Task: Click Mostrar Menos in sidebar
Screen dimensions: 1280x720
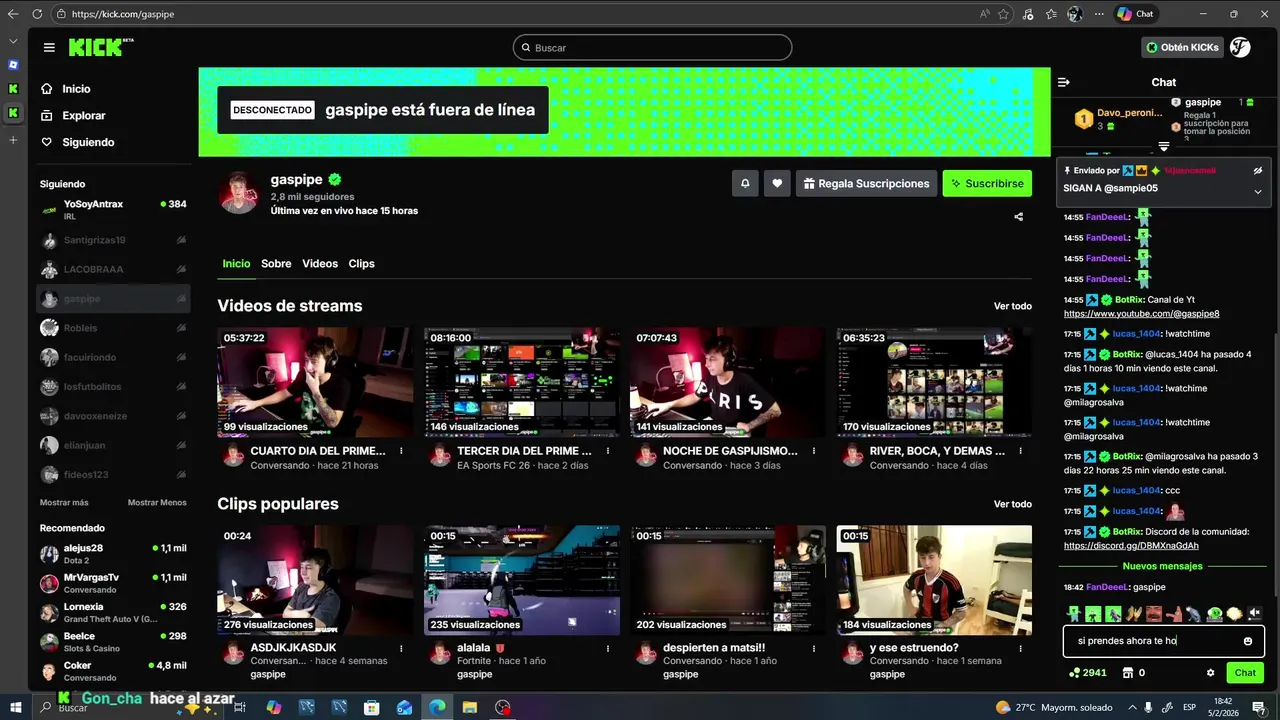Action: click(x=157, y=503)
